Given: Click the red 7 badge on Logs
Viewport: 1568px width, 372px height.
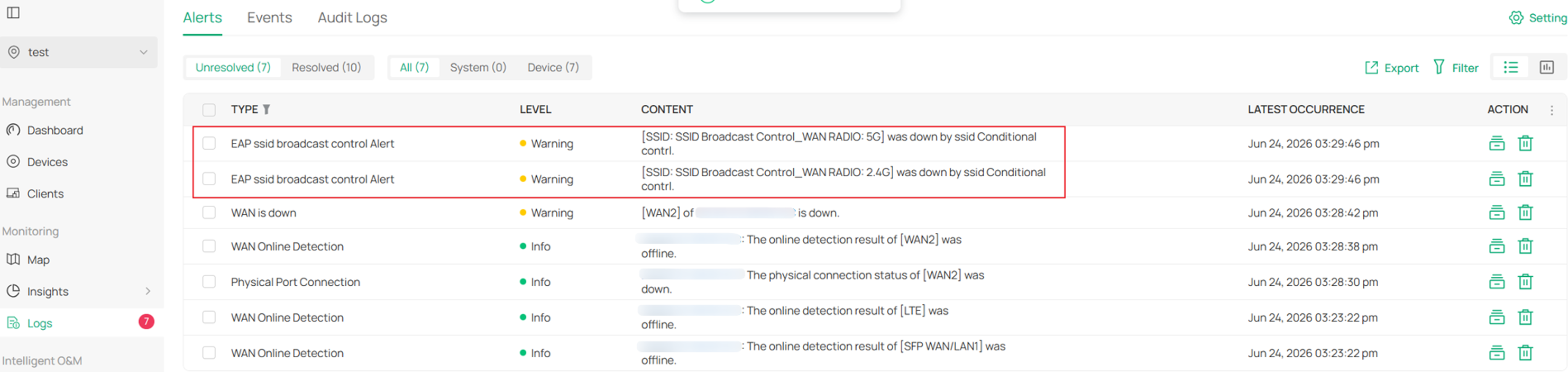Looking at the screenshot, I should [x=146, y=322].
